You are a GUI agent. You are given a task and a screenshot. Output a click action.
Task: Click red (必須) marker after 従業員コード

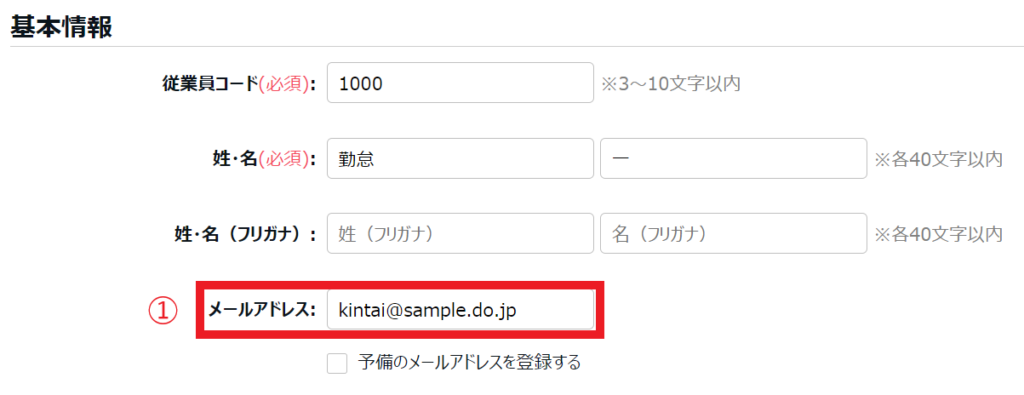pyautogui.click(x=283, y=84)
